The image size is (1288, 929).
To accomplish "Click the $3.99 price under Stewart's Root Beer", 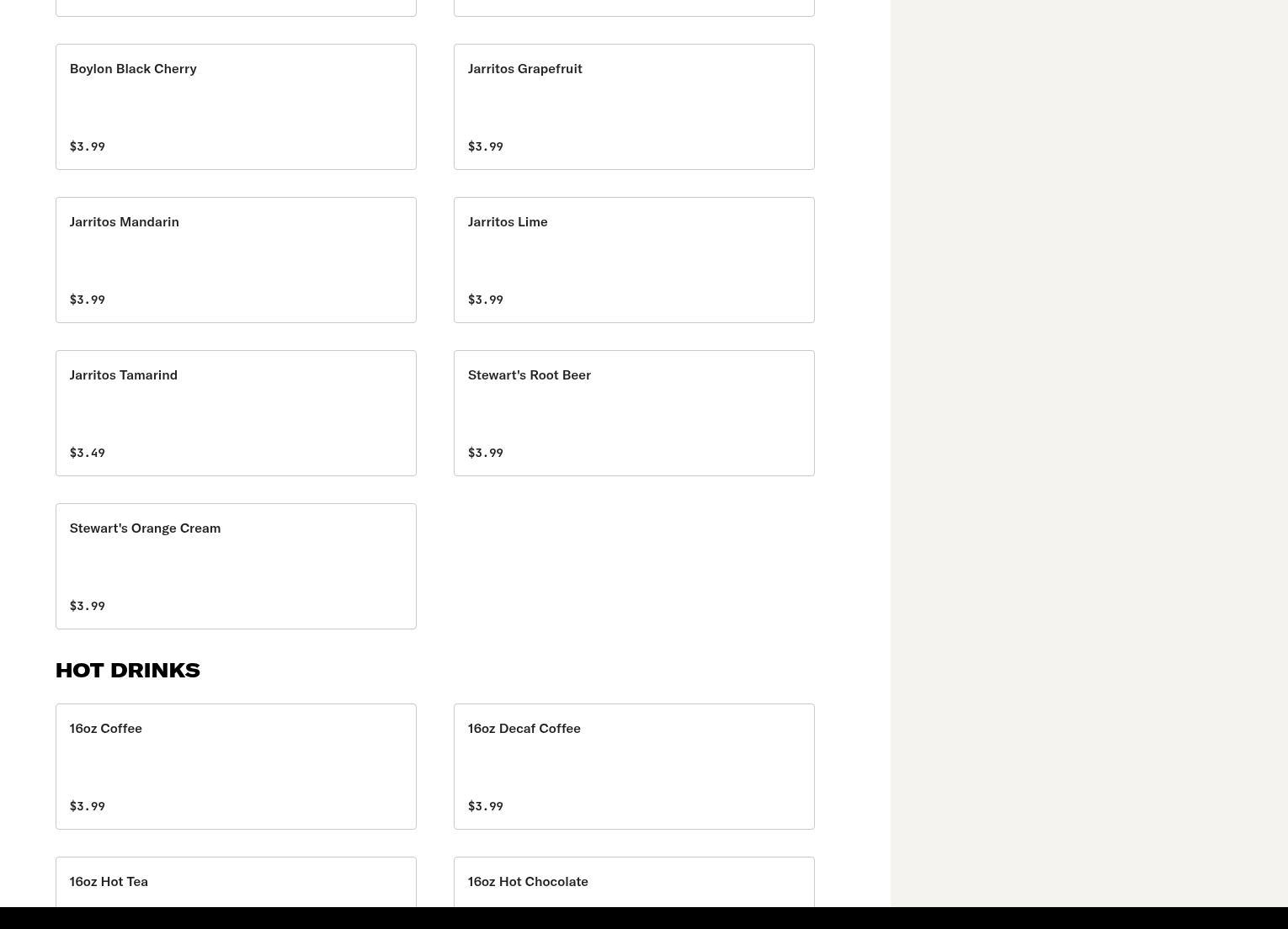I will pos(486,453).
